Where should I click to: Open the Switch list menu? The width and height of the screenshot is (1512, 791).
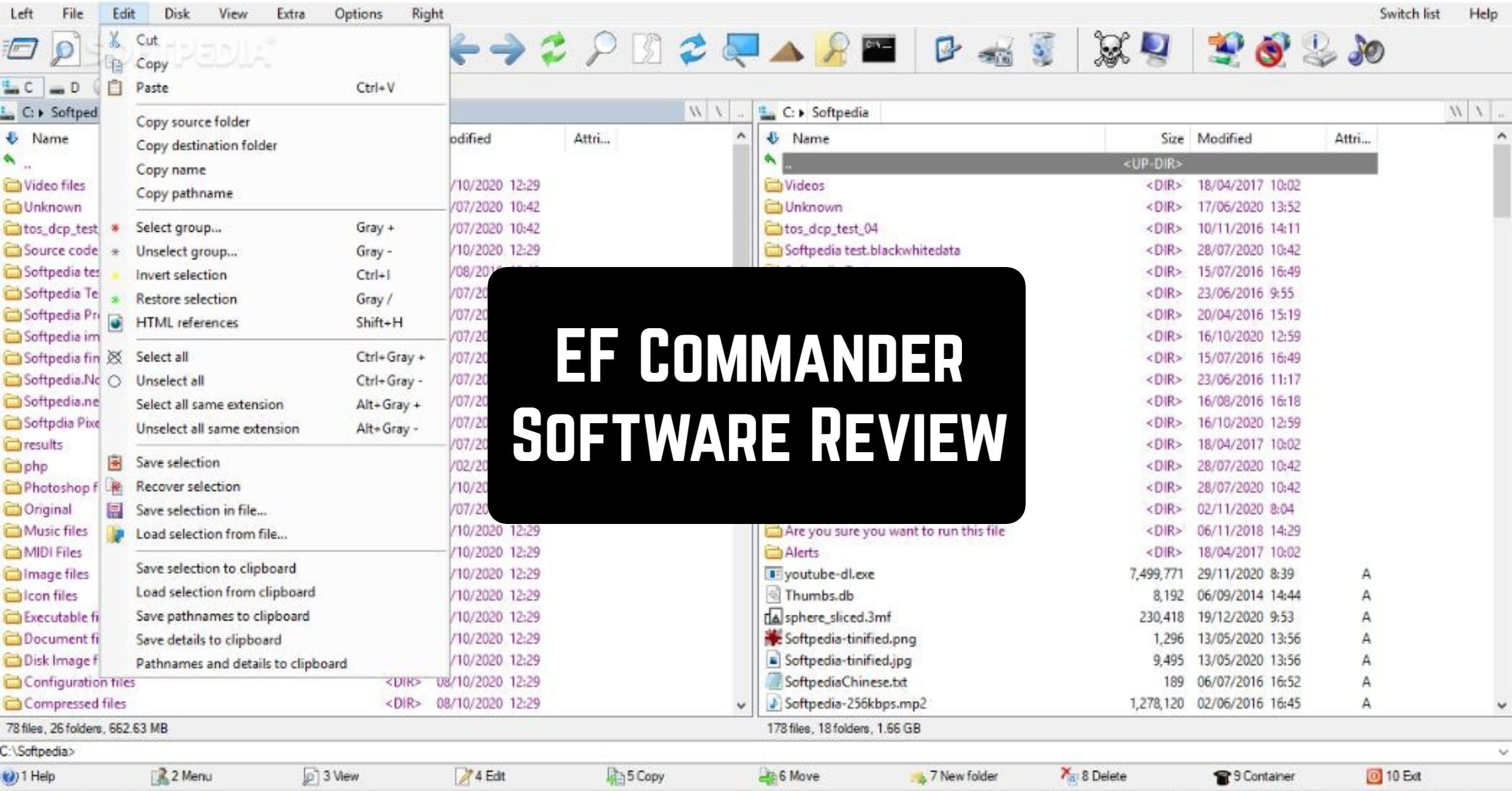(1409, 14)
